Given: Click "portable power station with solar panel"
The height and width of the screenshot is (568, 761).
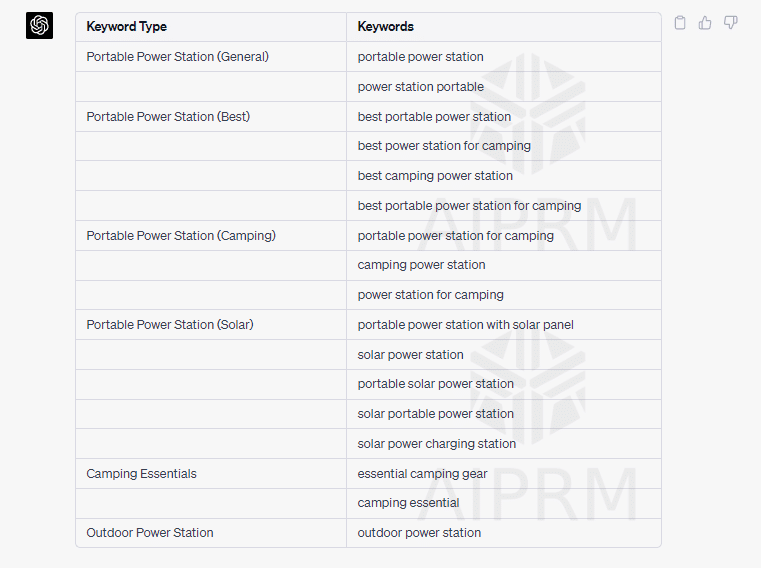Looking at the screenshot, I should 466,325.
